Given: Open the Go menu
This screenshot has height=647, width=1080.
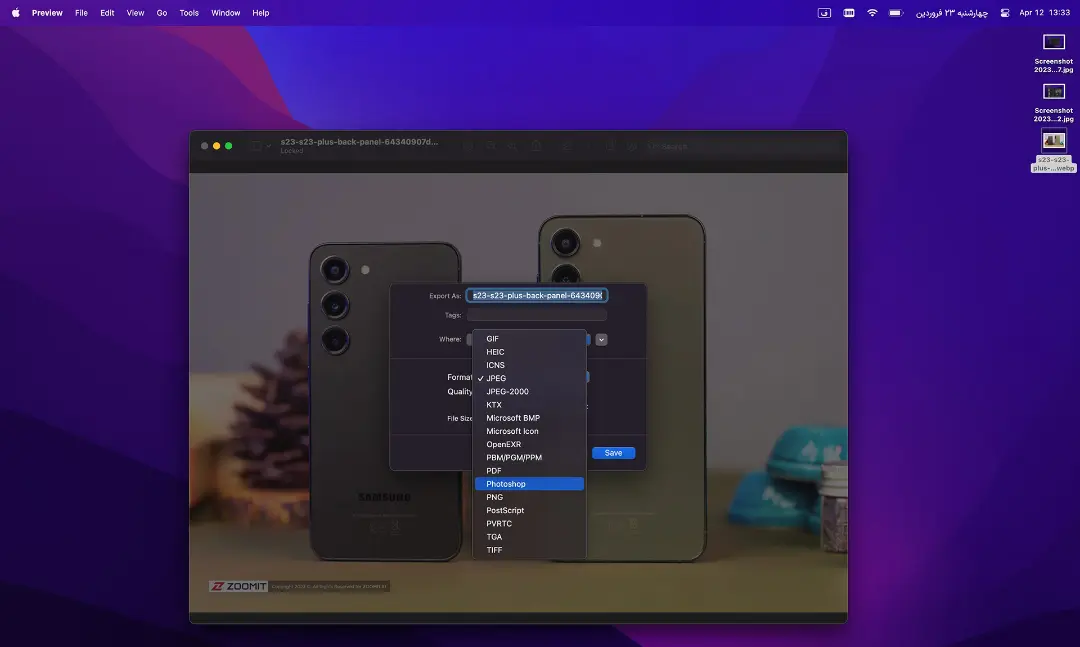Looking at the screenshot, I should (162, 12).
